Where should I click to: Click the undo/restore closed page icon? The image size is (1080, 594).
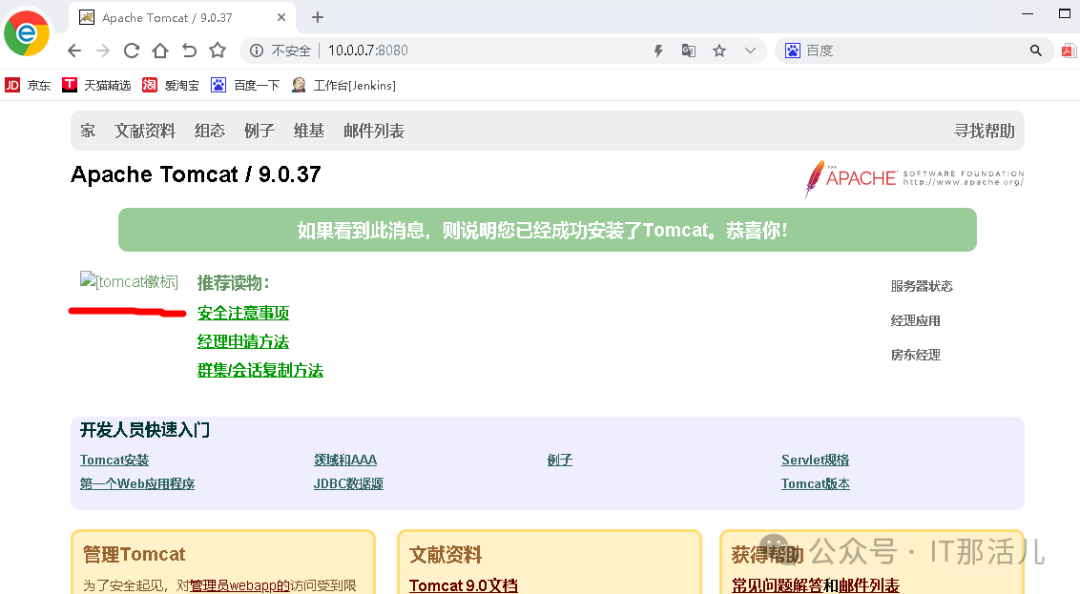[x=189, y=50]
